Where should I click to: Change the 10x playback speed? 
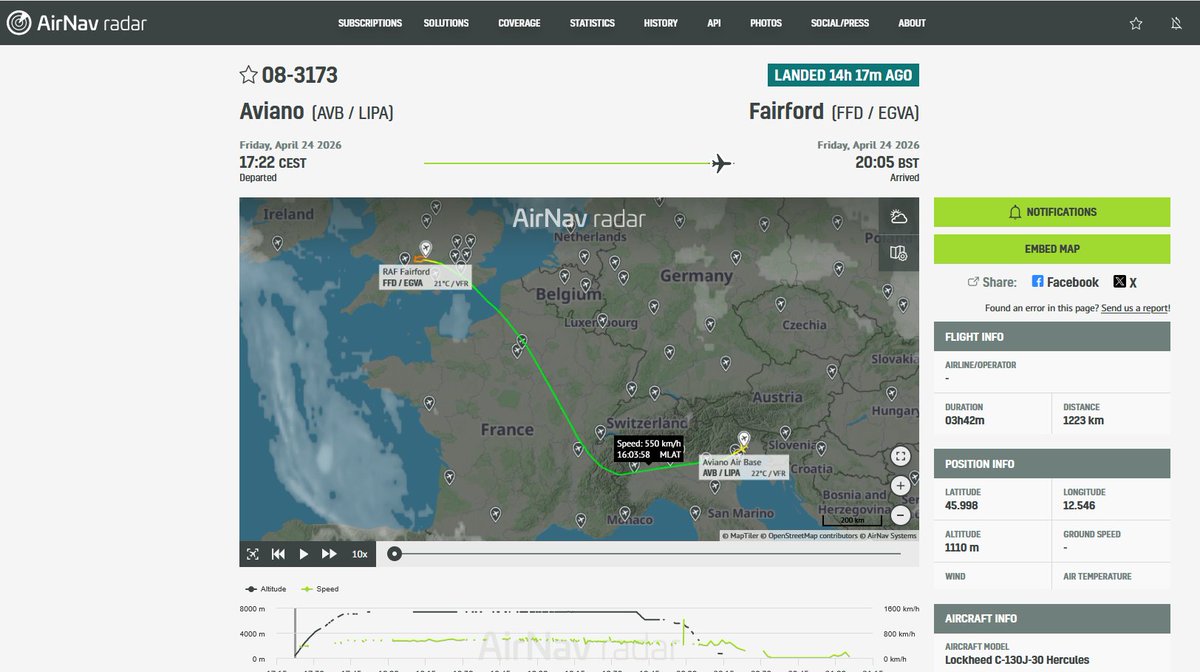click(x=359, y=554)
